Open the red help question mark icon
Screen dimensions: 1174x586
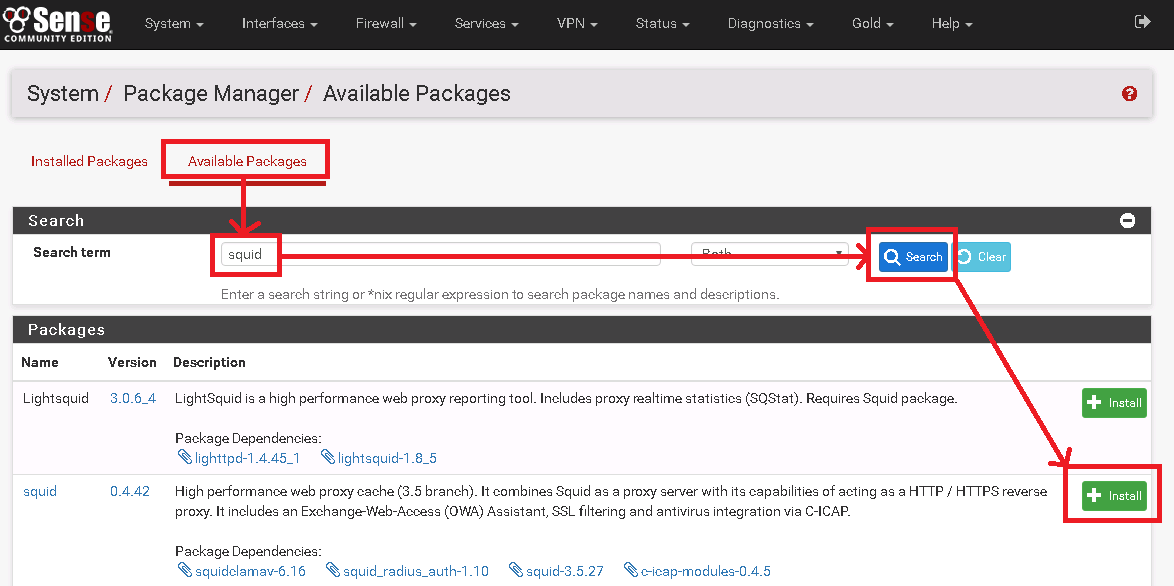pos(1129,94)
